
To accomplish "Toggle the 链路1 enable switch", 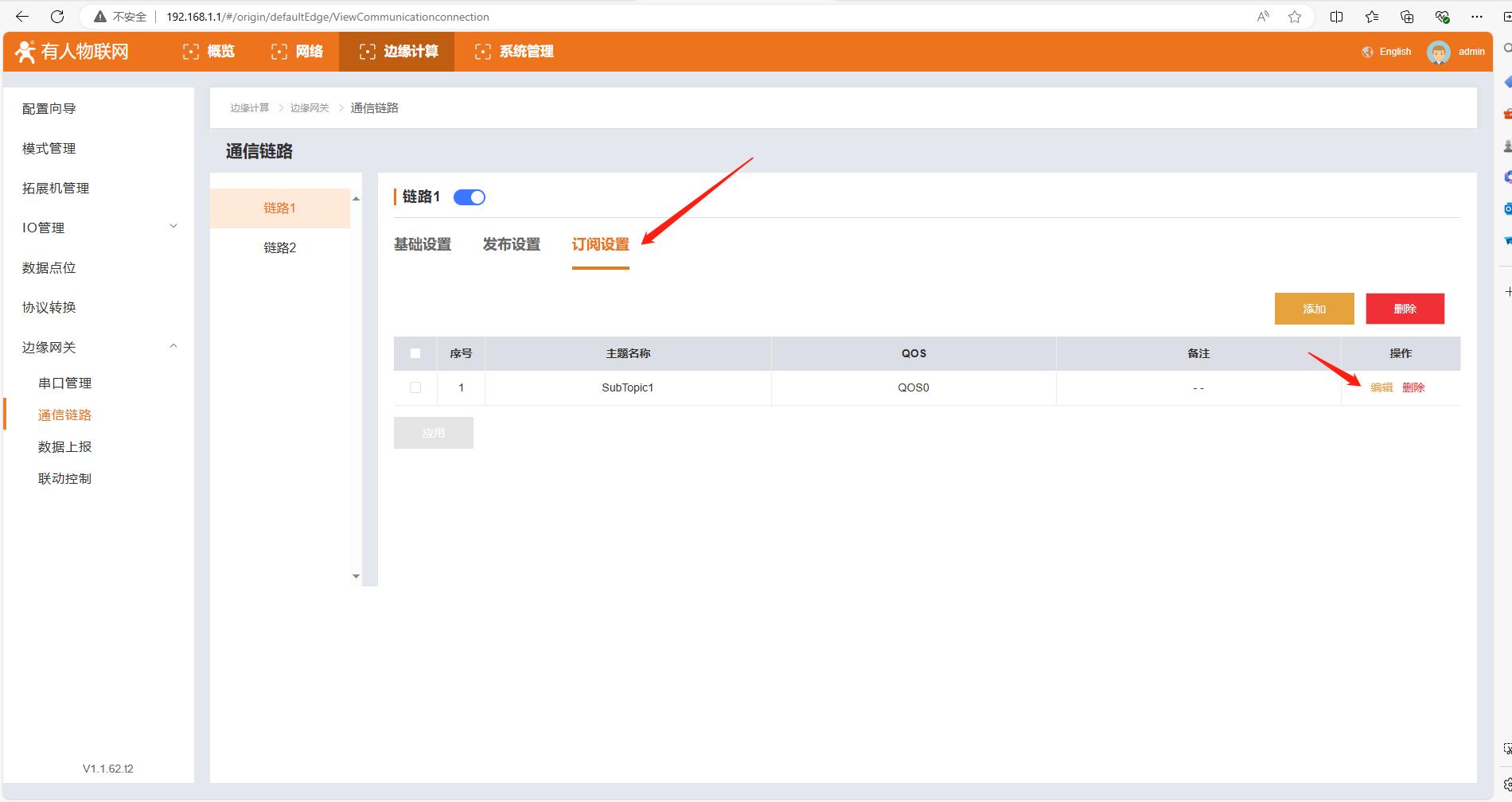I will 469,197.
